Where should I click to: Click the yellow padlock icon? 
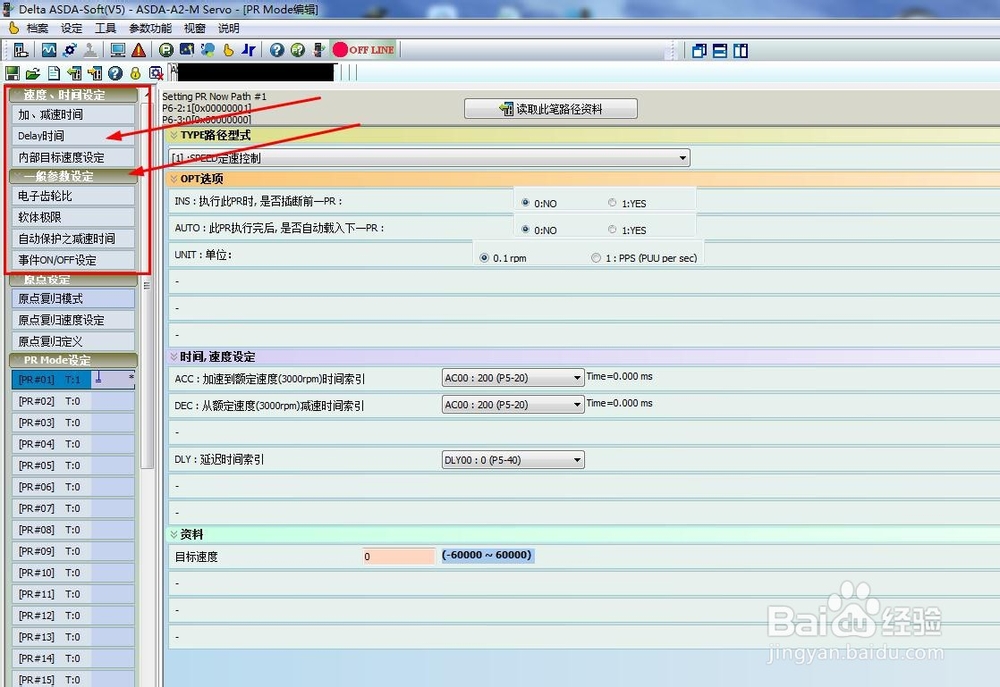tap(135, 73)
